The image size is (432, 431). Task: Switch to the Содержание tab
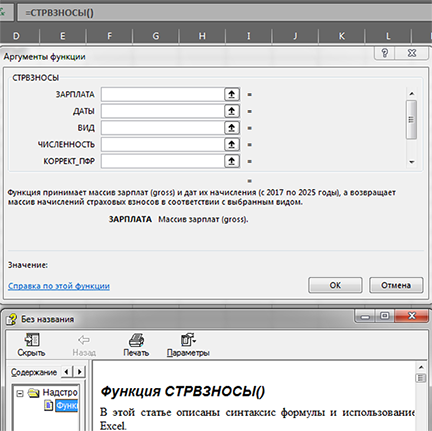tap(34, 372)
